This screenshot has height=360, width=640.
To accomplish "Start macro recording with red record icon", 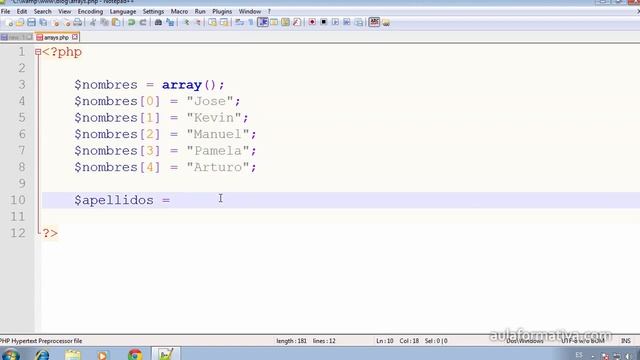I will click(312, 22).
